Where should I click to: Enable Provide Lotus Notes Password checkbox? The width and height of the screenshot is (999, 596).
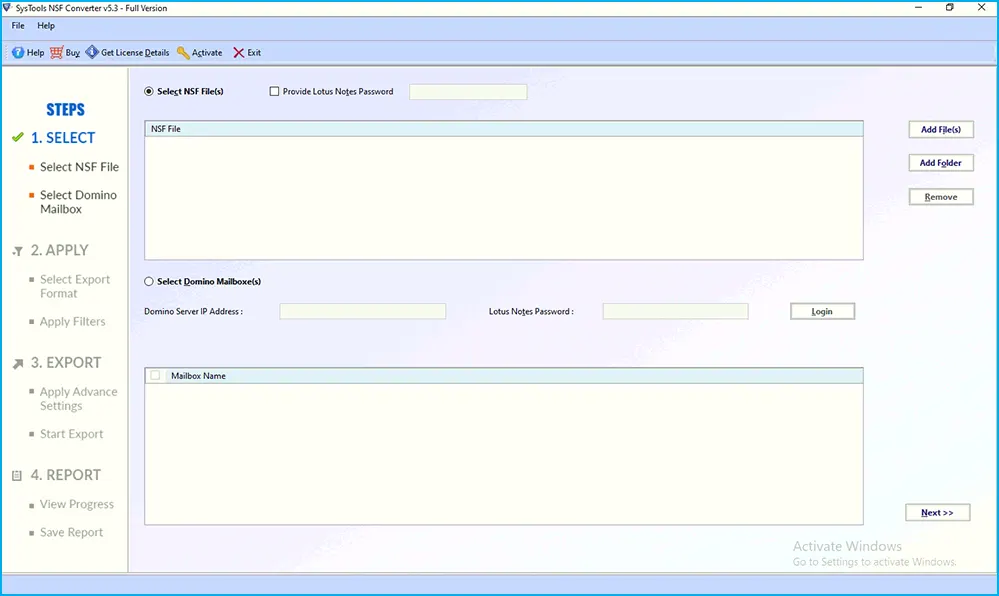[x=275, y=91]
